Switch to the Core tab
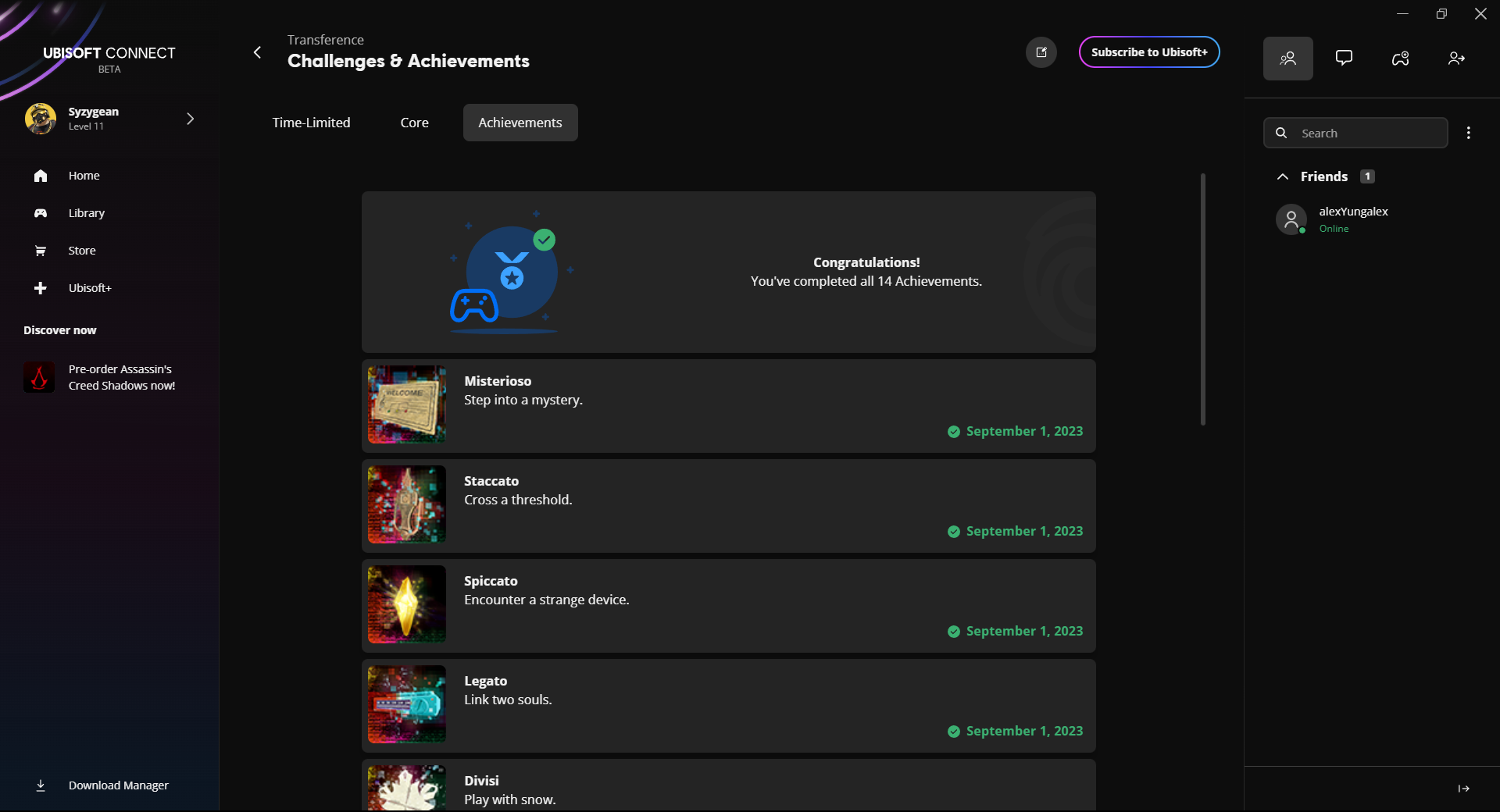Screen dimensions: 1500x812 [414, 123]
